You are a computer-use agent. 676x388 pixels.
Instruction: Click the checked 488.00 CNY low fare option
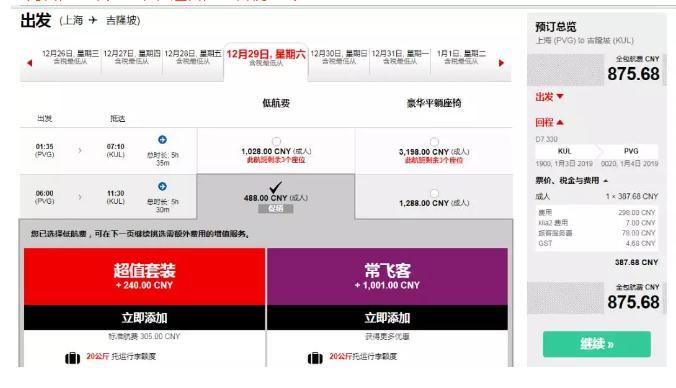(x=275, y=187)
